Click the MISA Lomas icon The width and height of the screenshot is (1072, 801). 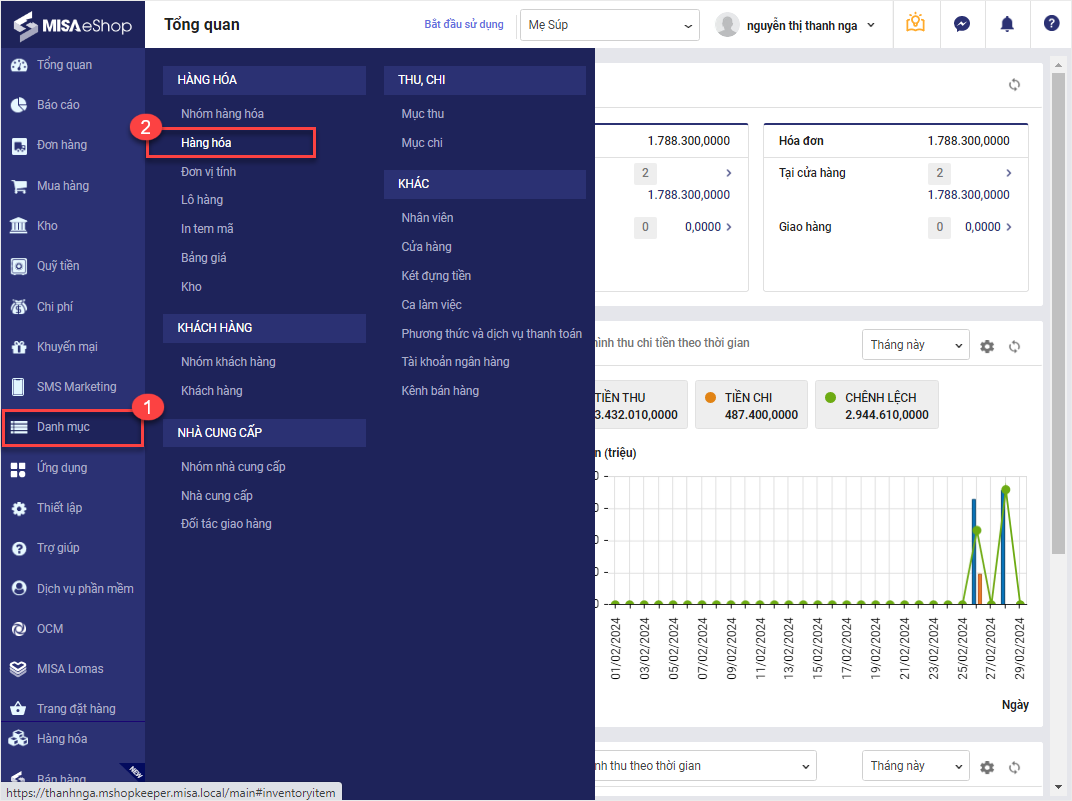coord(19,669)
